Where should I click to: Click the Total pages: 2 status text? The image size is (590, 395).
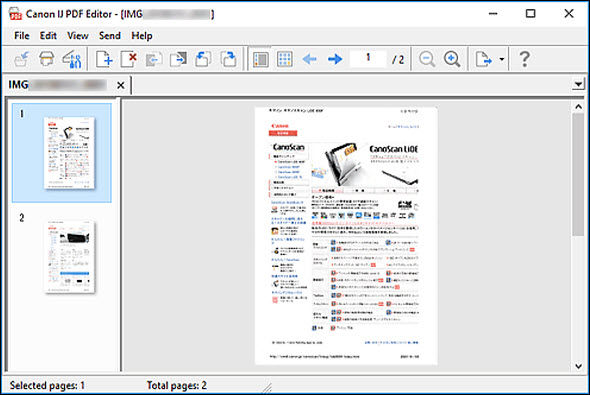[177, 385]
